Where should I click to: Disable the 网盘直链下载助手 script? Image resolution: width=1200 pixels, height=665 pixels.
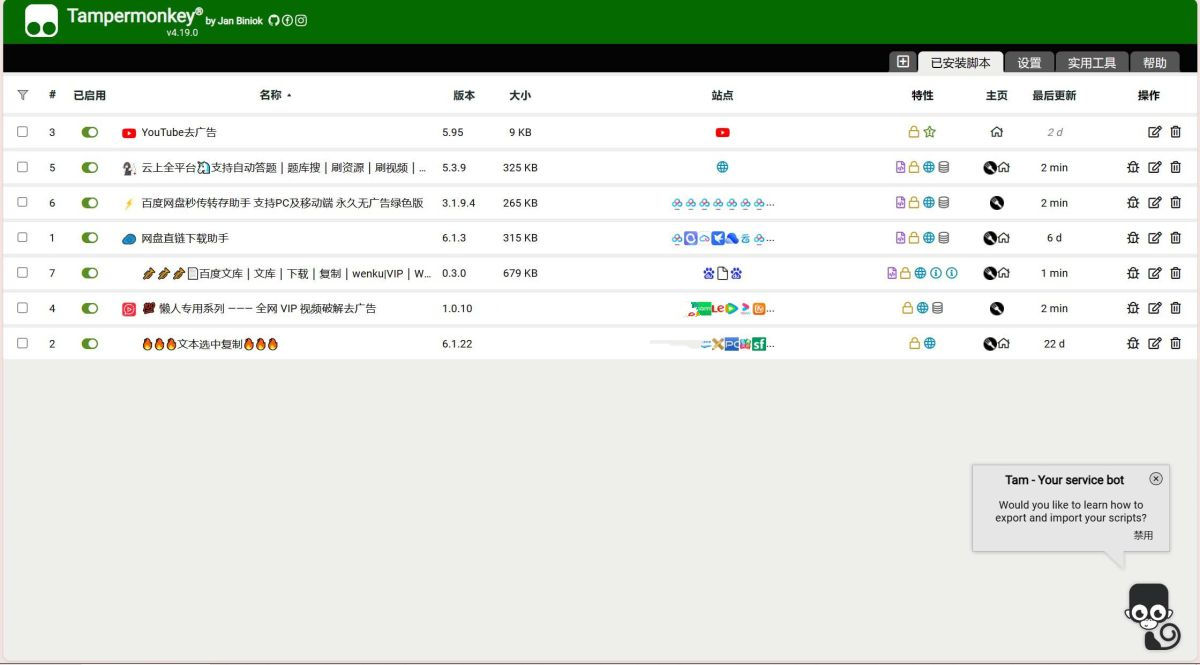pos(90,238)
